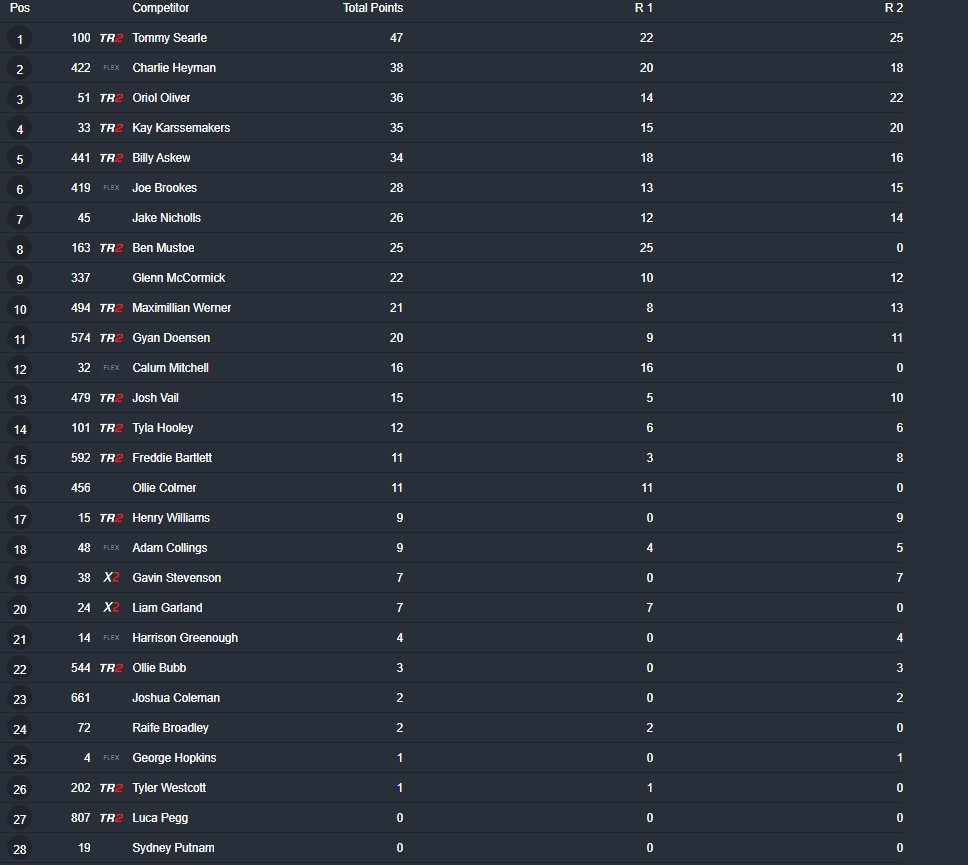Sort by the Total Points column header

pos(373,8)
